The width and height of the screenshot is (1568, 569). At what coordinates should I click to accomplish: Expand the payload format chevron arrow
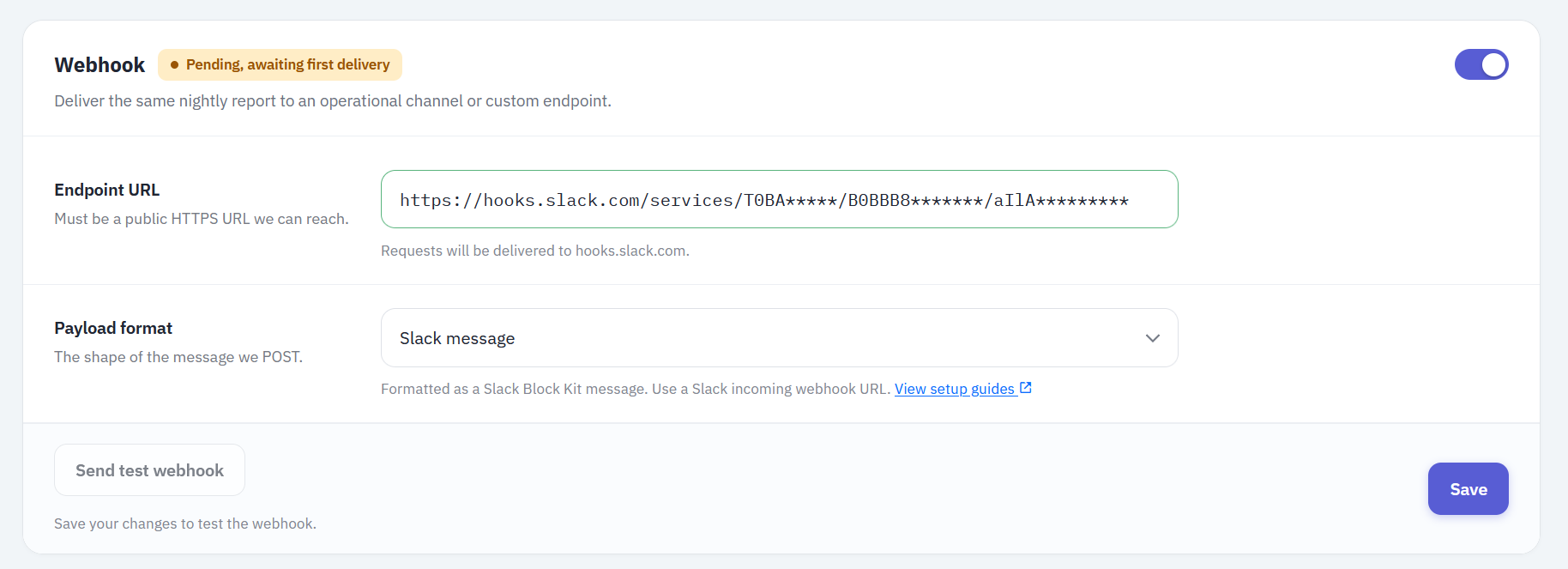[x=1152, y=338]
